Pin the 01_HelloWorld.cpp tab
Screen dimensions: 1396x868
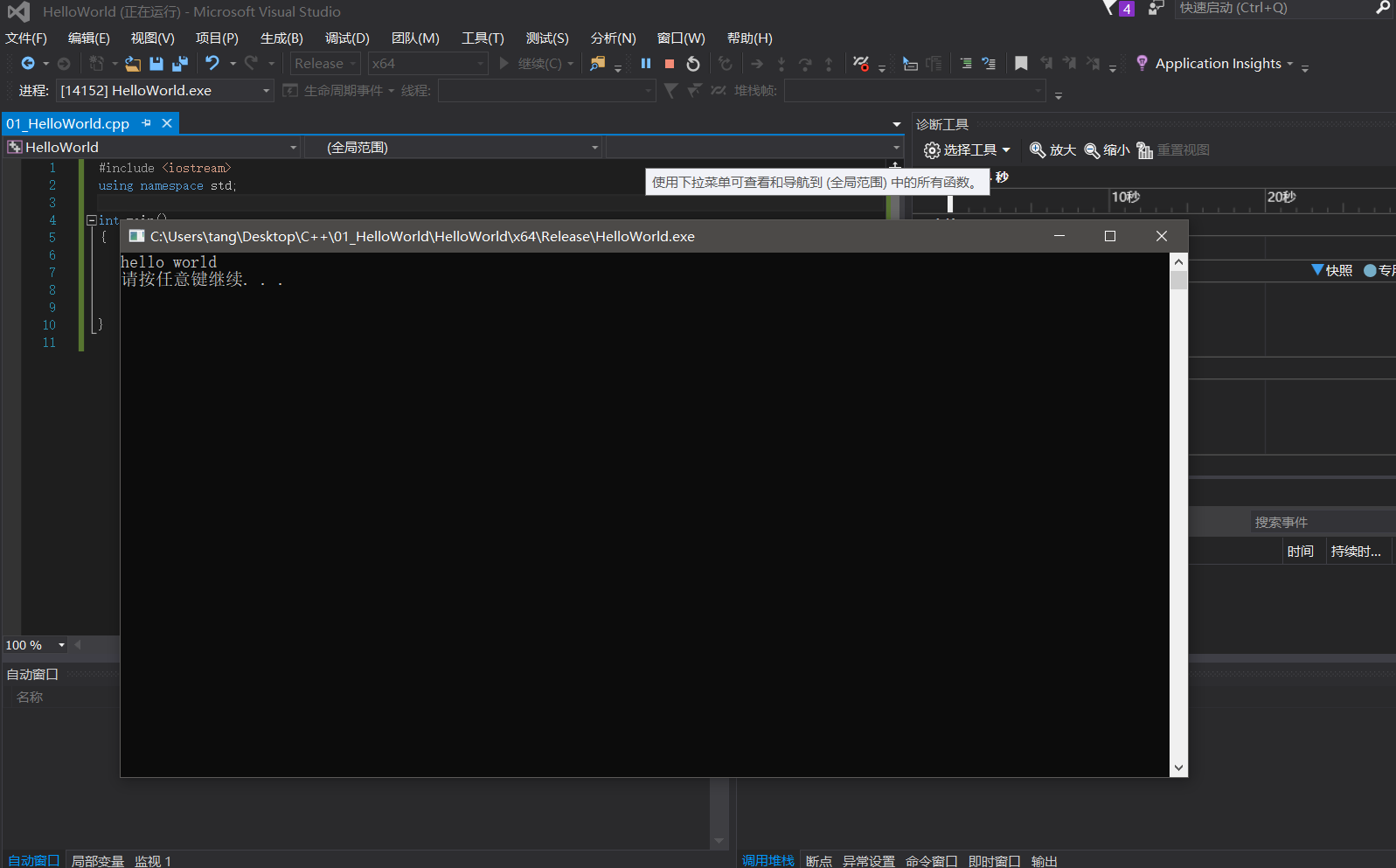point(146,123)
